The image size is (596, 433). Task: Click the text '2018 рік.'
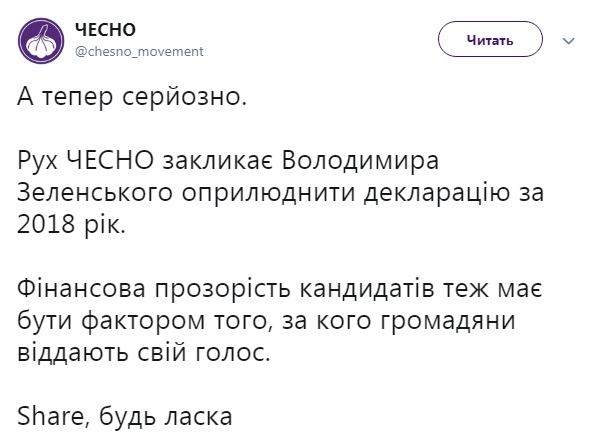[x=71, y=225]
